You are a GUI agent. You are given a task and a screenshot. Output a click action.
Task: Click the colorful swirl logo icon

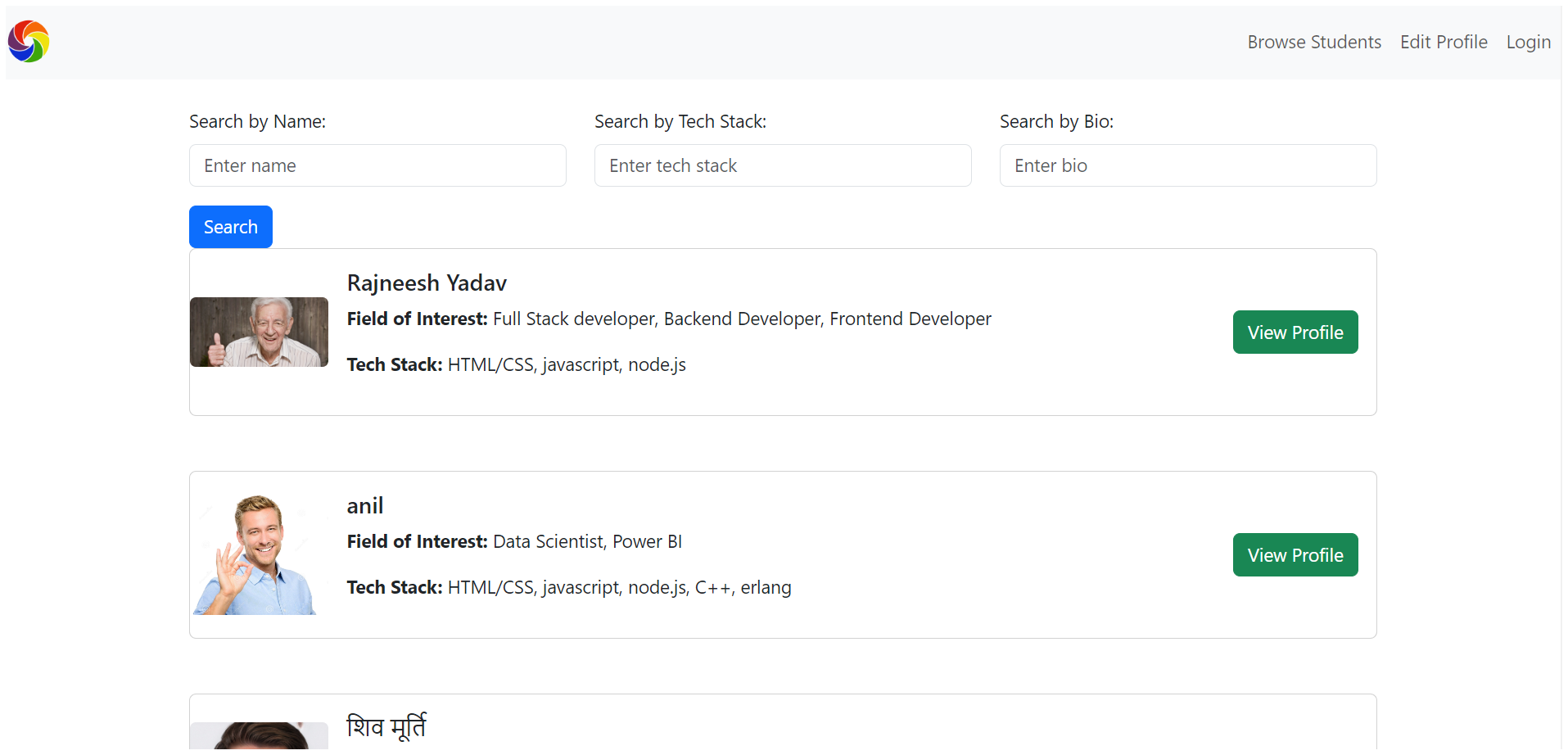tap(29, 42)
